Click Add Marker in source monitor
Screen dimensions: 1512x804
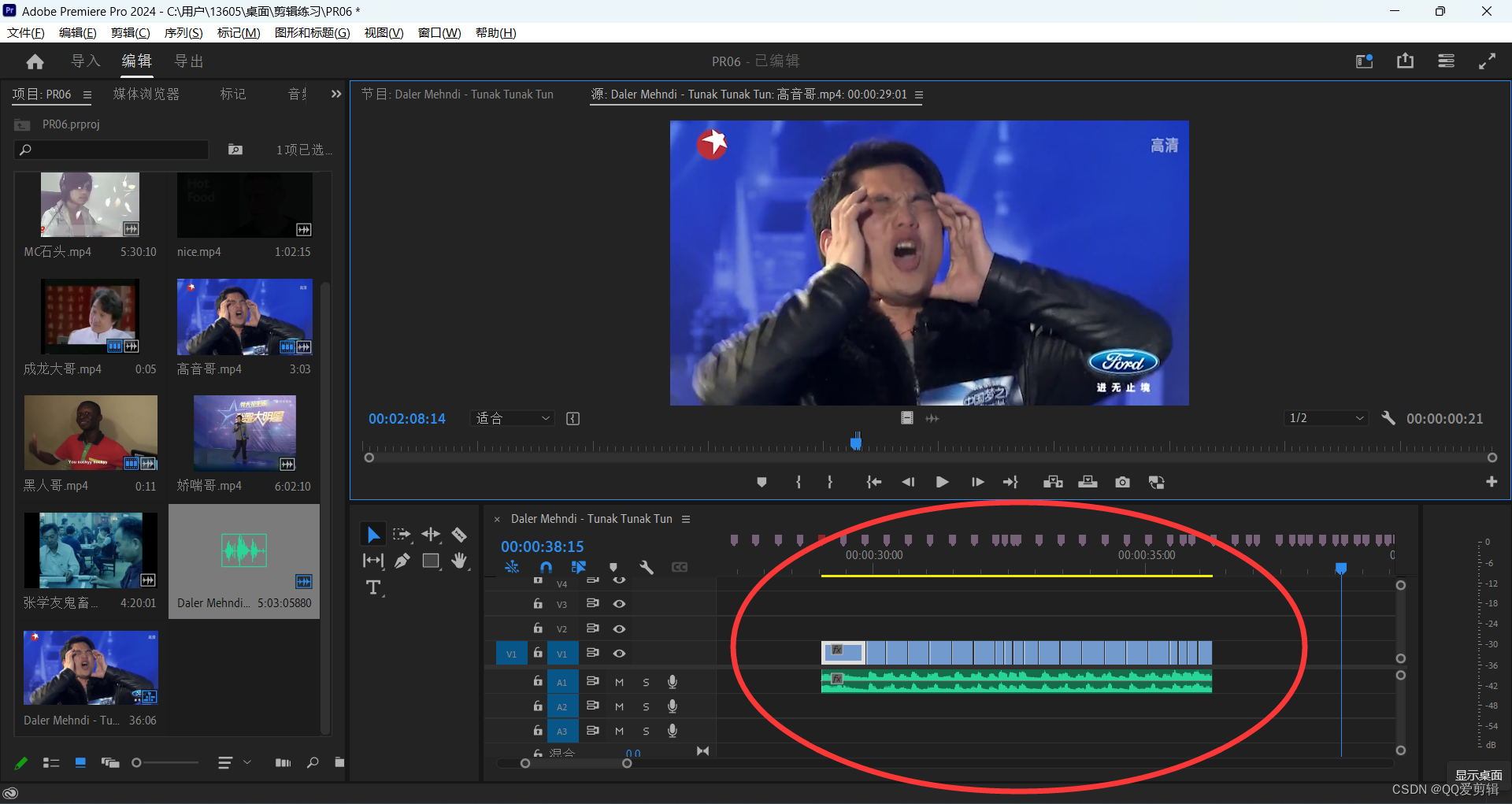(x=762, y=482)
